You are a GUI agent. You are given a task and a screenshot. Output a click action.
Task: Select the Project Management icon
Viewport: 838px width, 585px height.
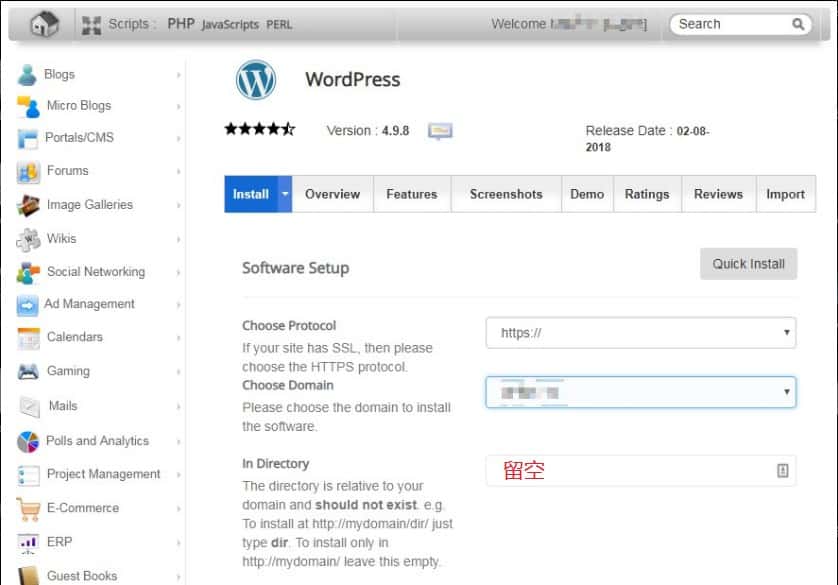coord(28,474)
